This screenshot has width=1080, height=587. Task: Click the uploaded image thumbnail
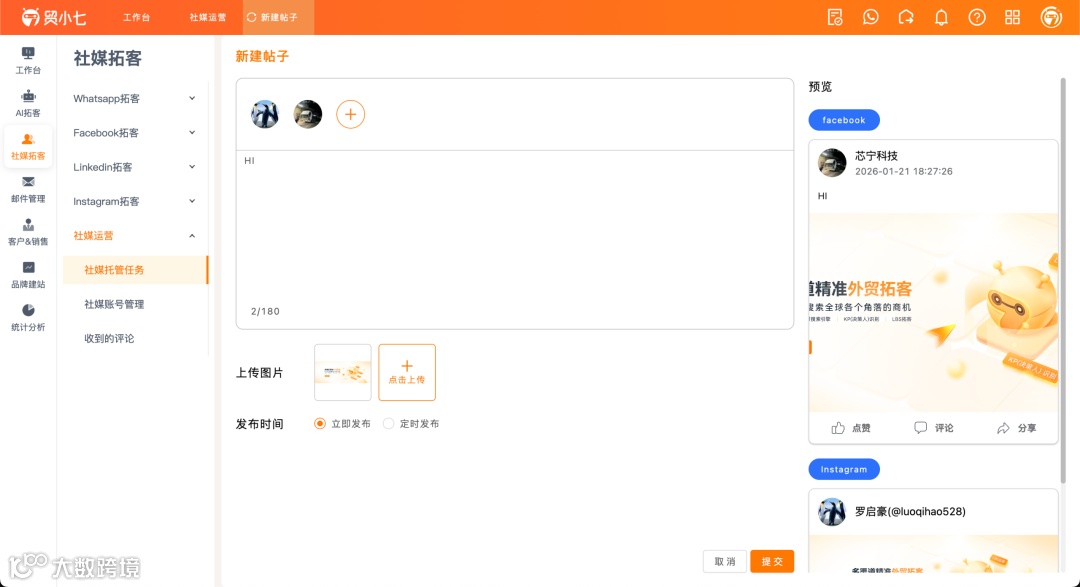[x=343, y=372]
